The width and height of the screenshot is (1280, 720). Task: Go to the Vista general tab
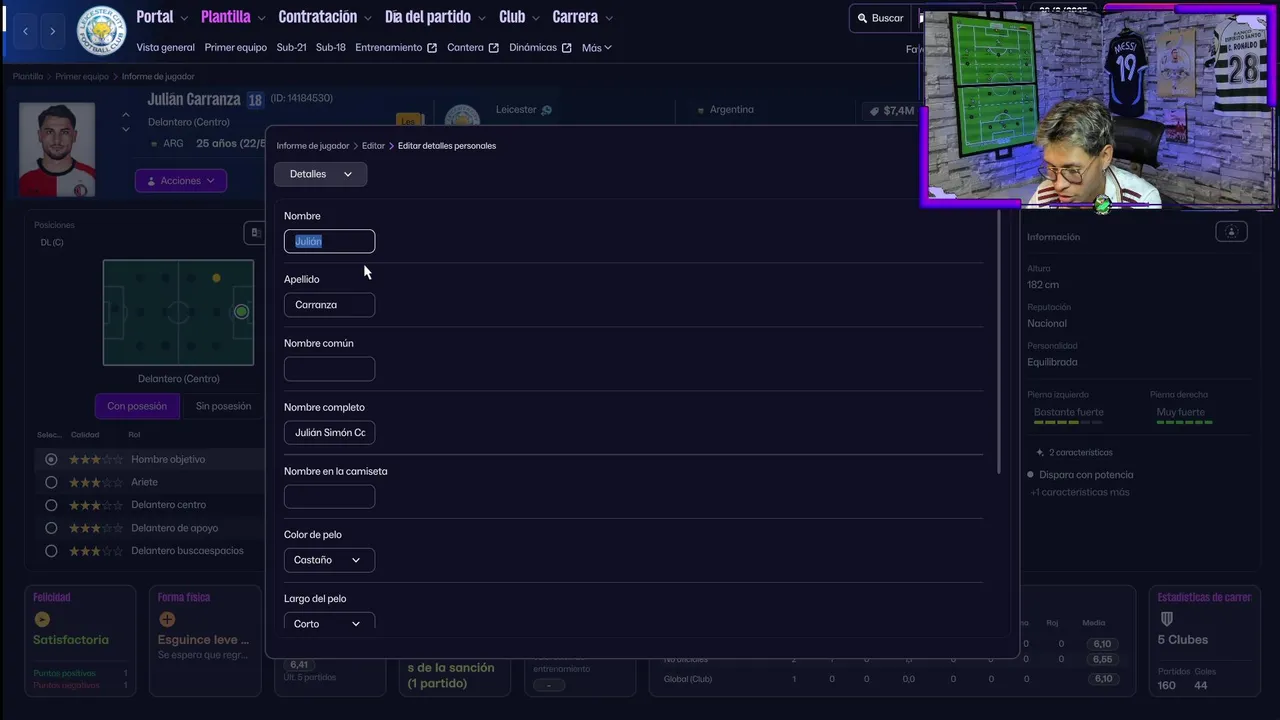pyautogui.click(x=165, y=48)
